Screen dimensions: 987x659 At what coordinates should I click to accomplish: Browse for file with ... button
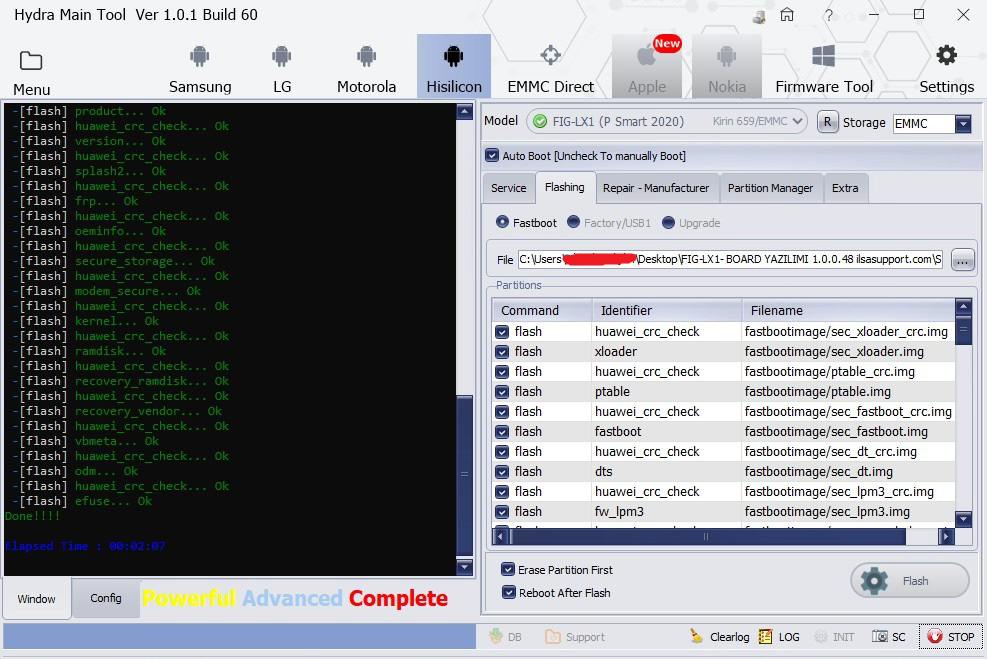[x=962, y=259]
